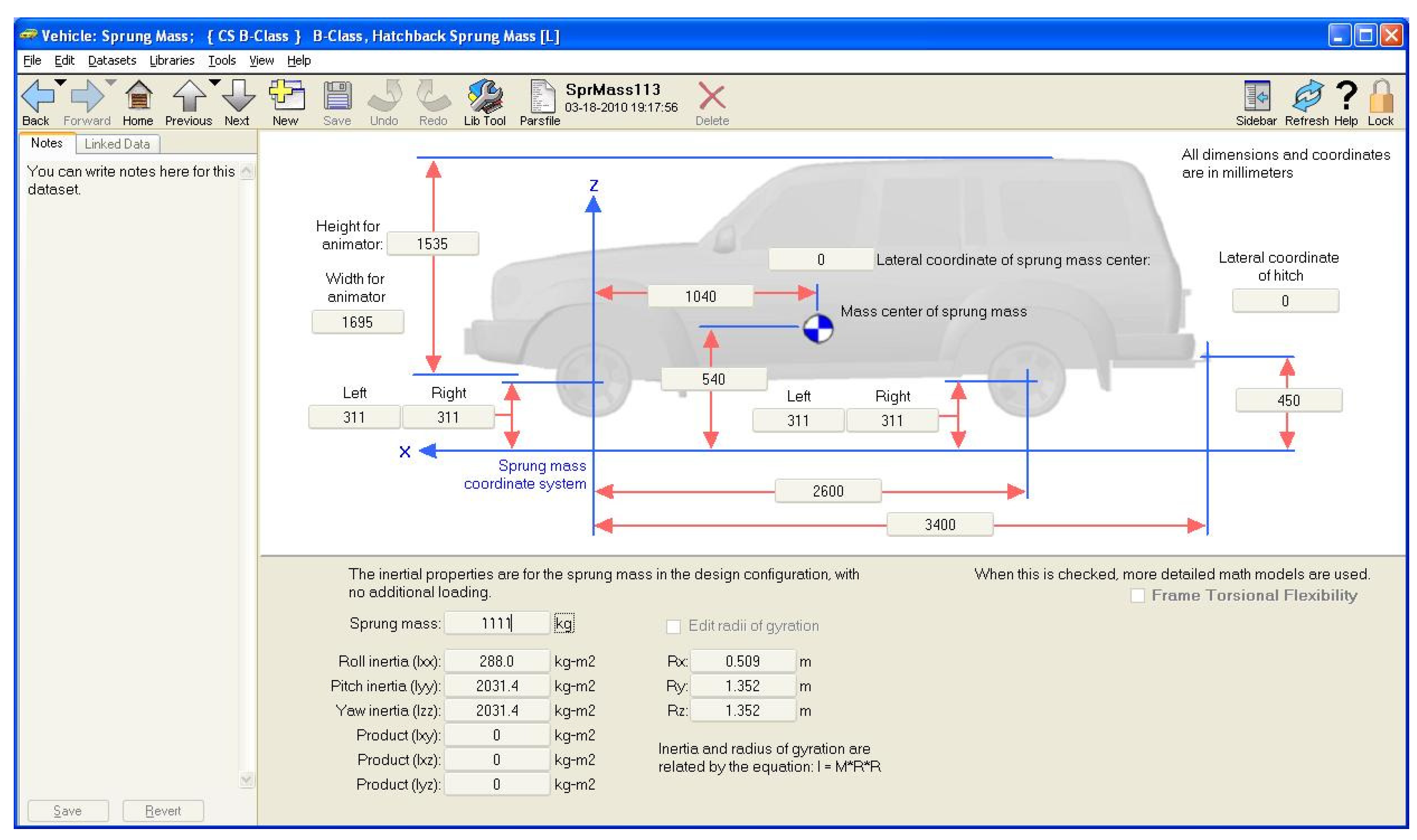Expand the Previous button dropdown arrow
The image size is (1417, 840).
214,83
